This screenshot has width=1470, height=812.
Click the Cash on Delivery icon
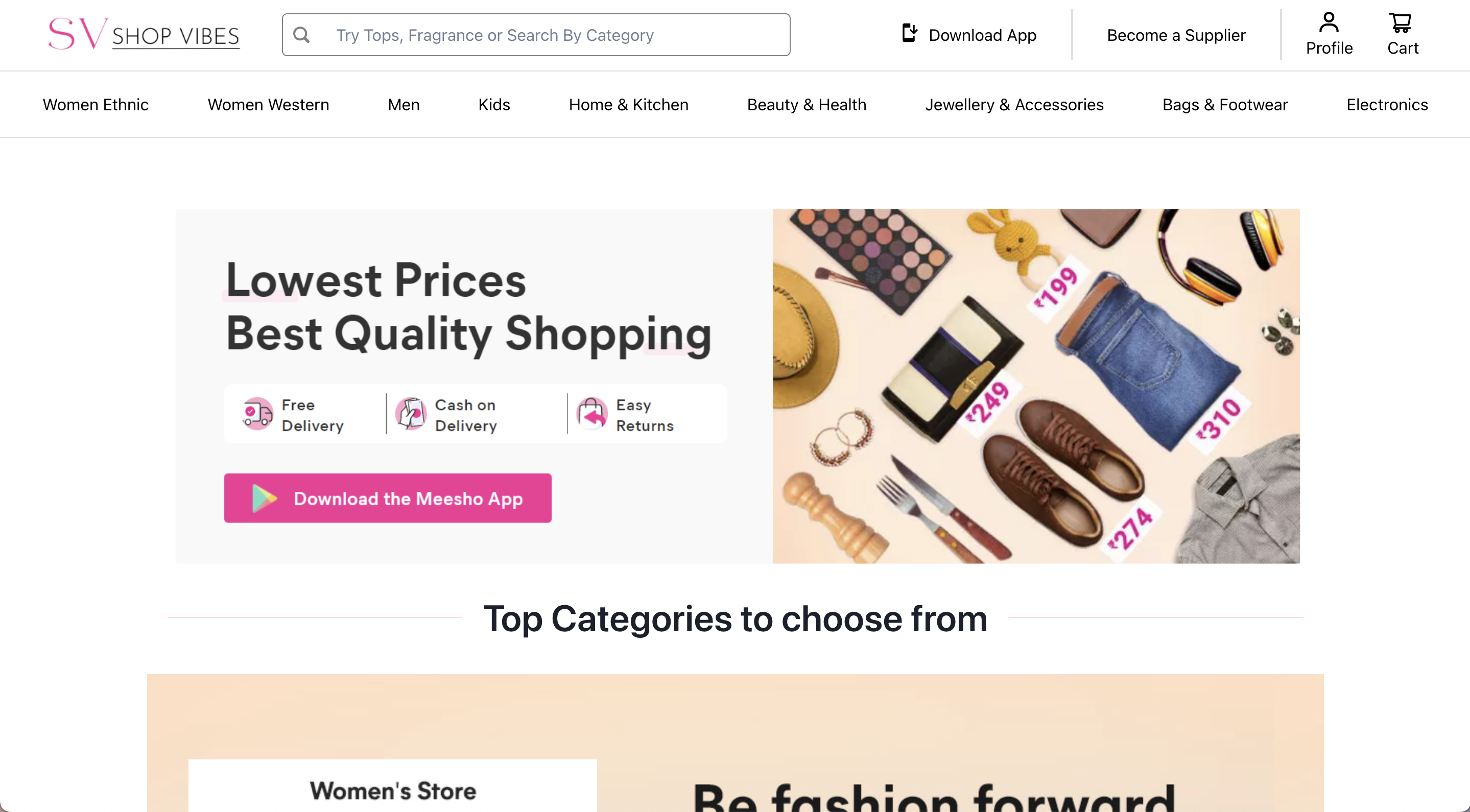(x=411, y=414)
